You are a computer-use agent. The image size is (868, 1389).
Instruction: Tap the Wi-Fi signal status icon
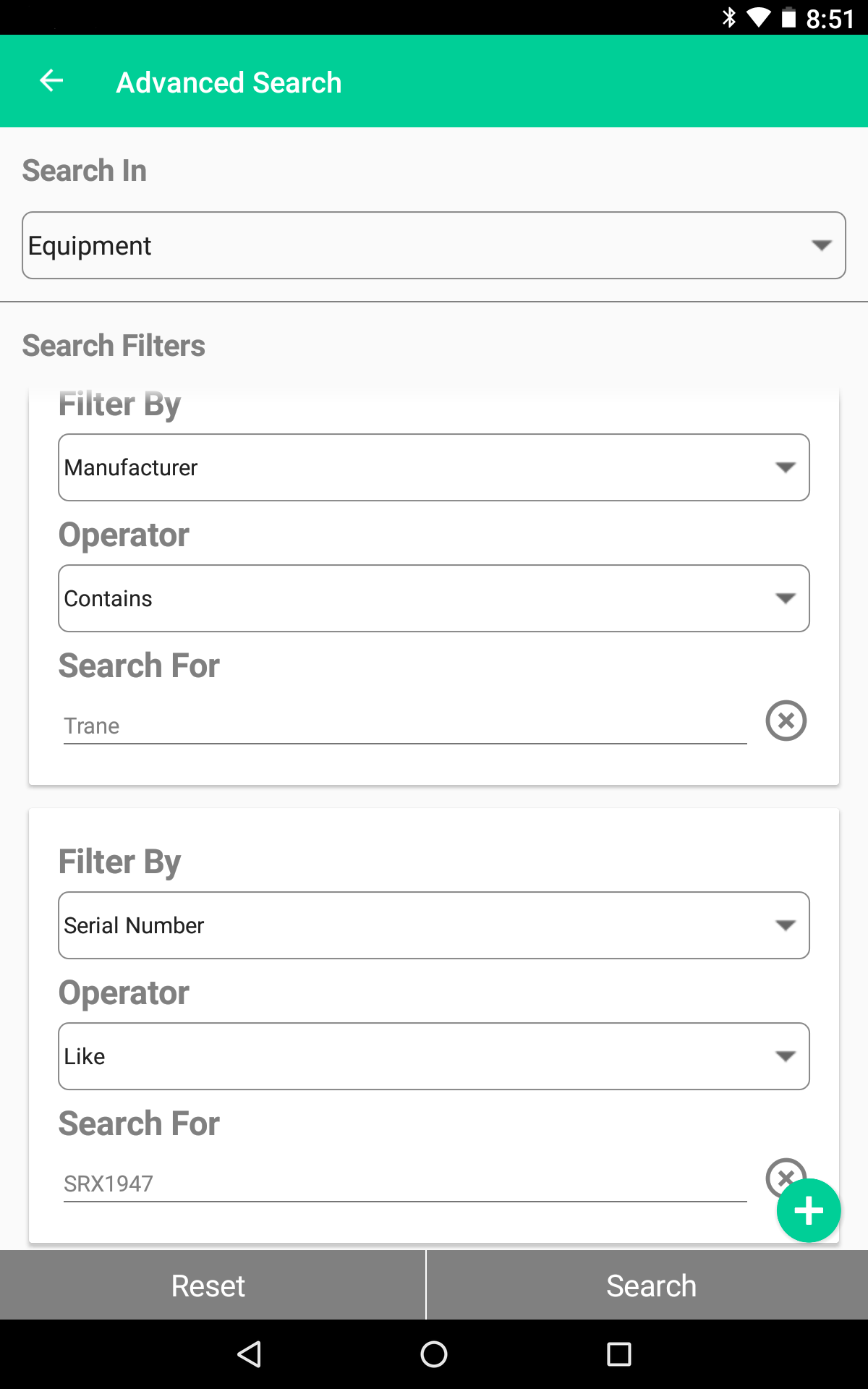[x=758, y=17]
